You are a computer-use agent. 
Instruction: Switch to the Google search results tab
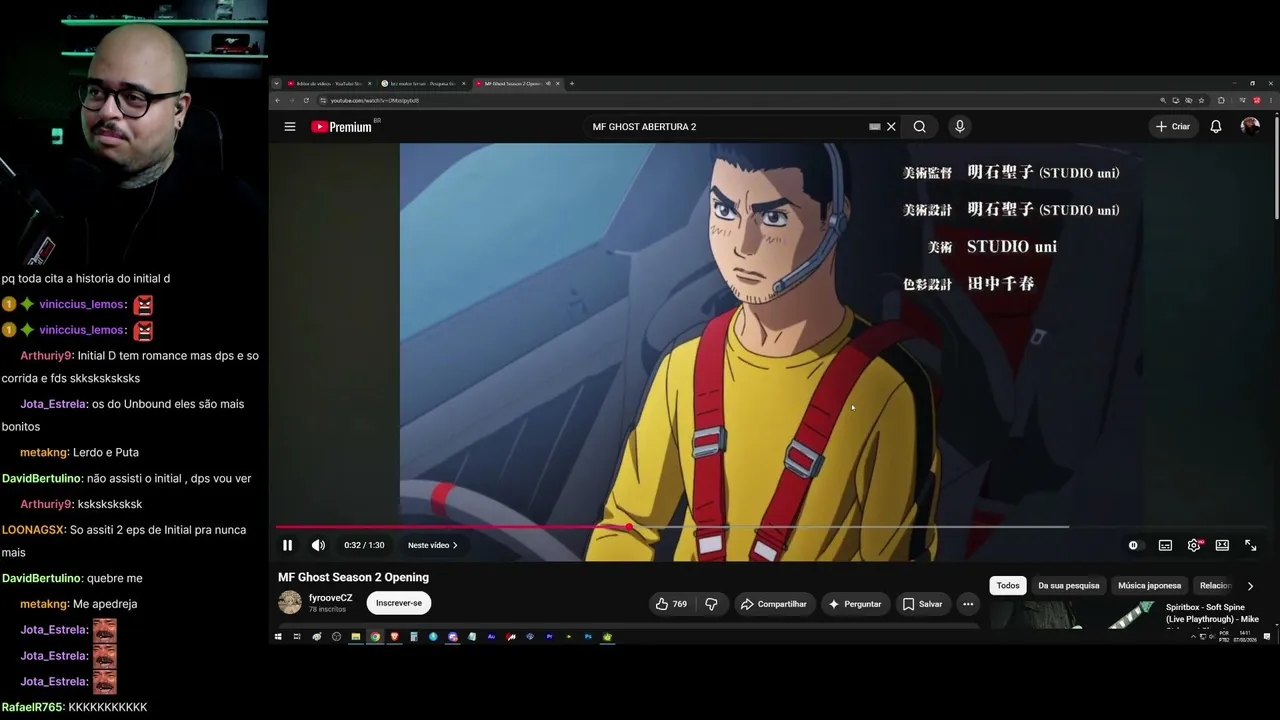coord(423,84)
